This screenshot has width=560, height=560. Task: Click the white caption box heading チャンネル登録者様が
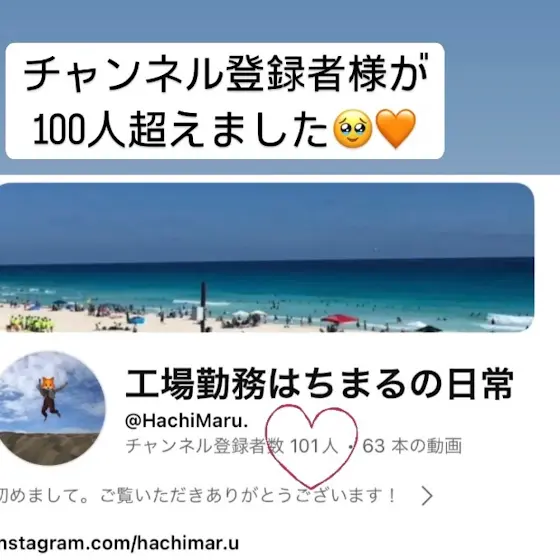[226, 75]
